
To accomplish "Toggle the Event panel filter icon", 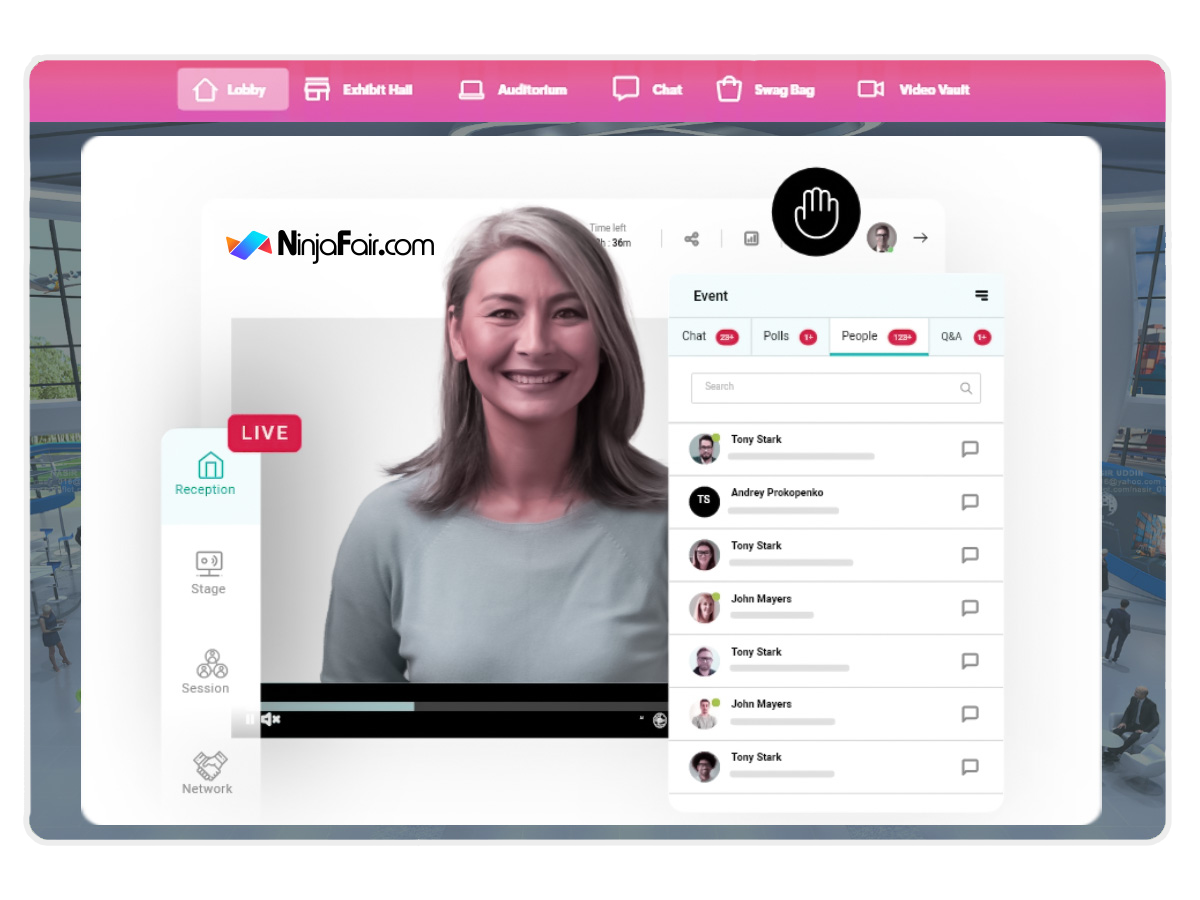I will pos(979,296).
